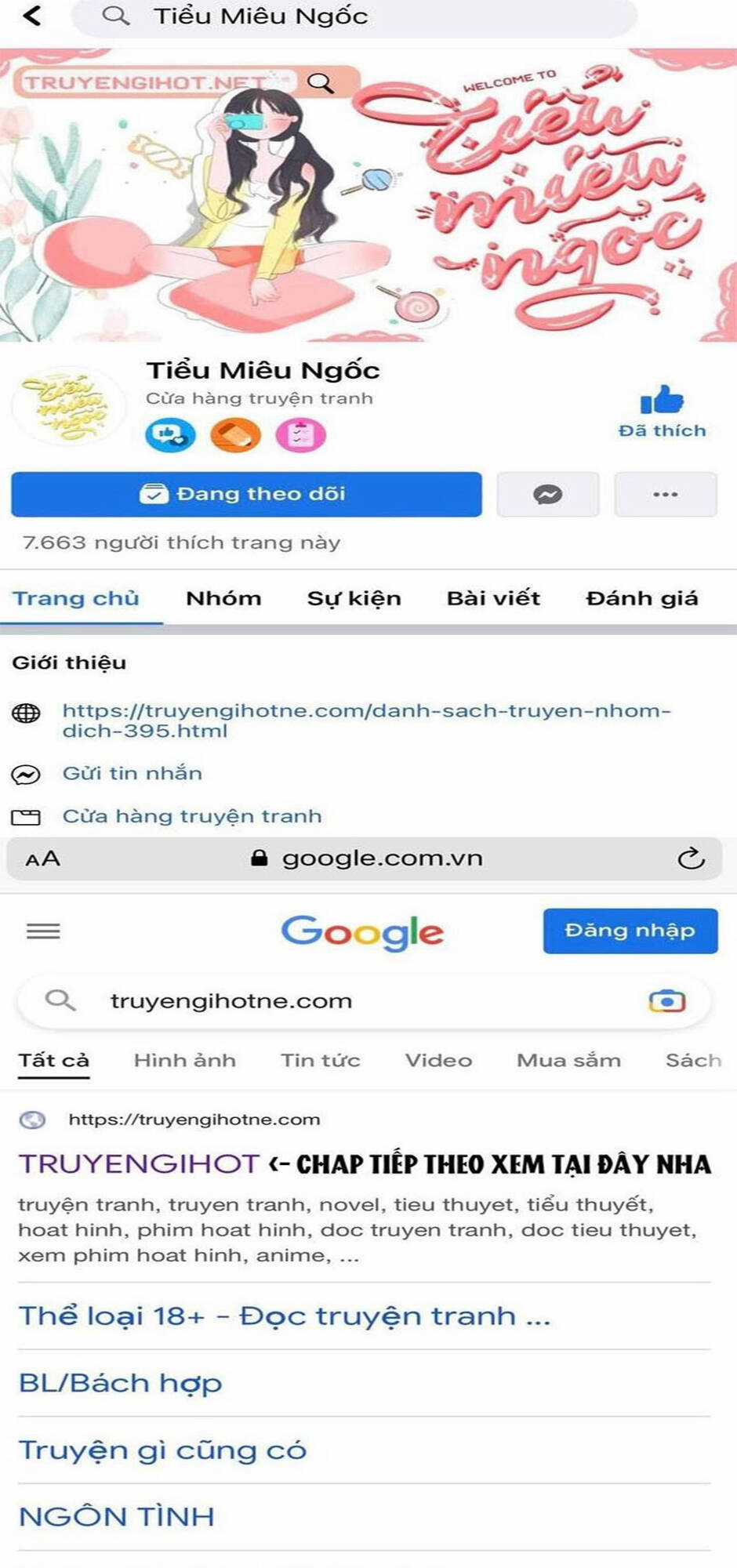Click the pink clipboard badge icon
Screen dimensions: 737x1568
300,434
